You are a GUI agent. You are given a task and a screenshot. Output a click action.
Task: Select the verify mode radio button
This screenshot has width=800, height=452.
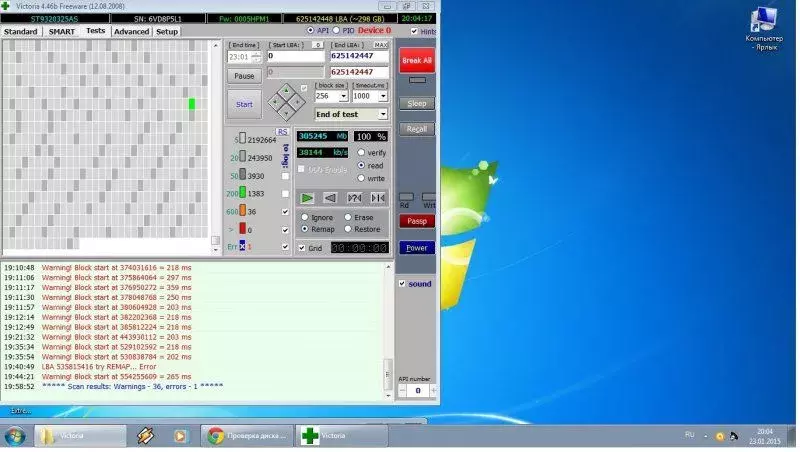pos(361,153)
